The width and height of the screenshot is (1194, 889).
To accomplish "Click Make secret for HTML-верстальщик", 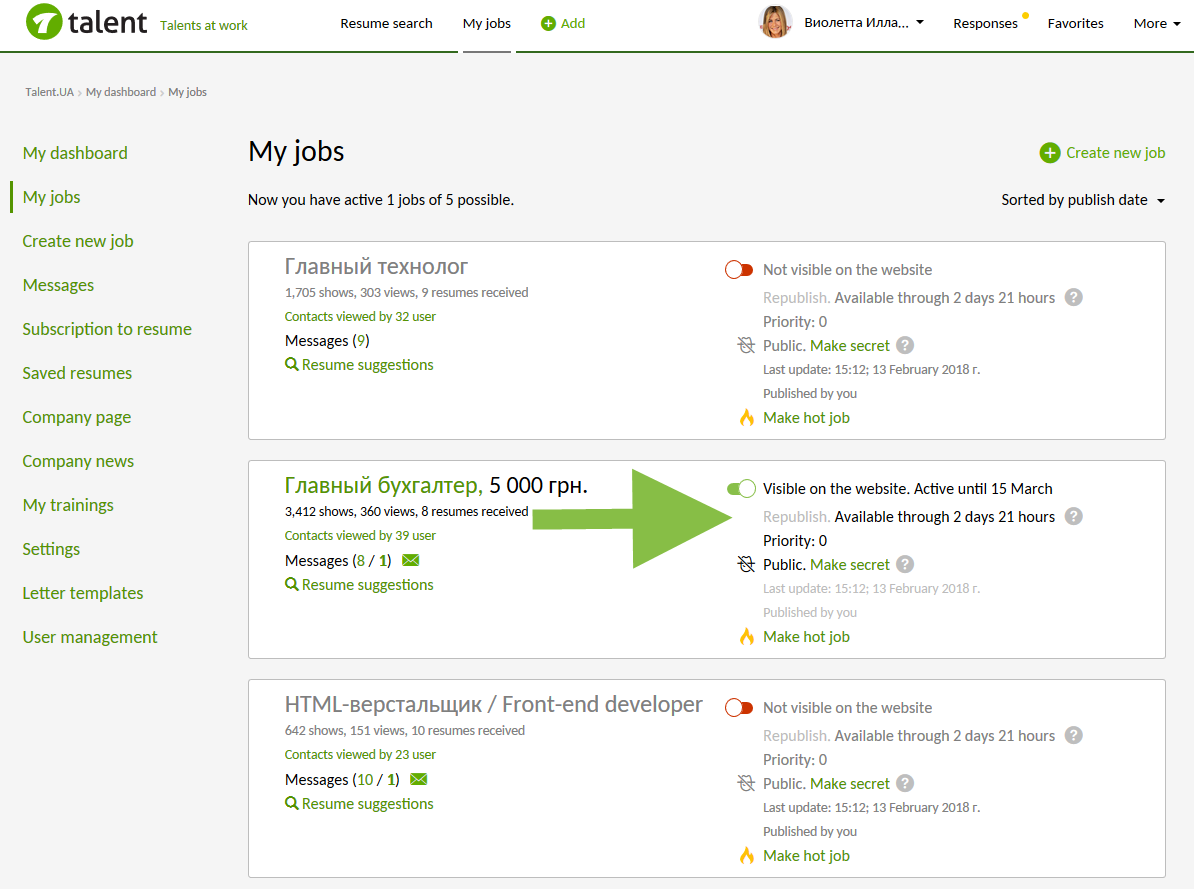I will pyautogui.click(x=850, y=784).
